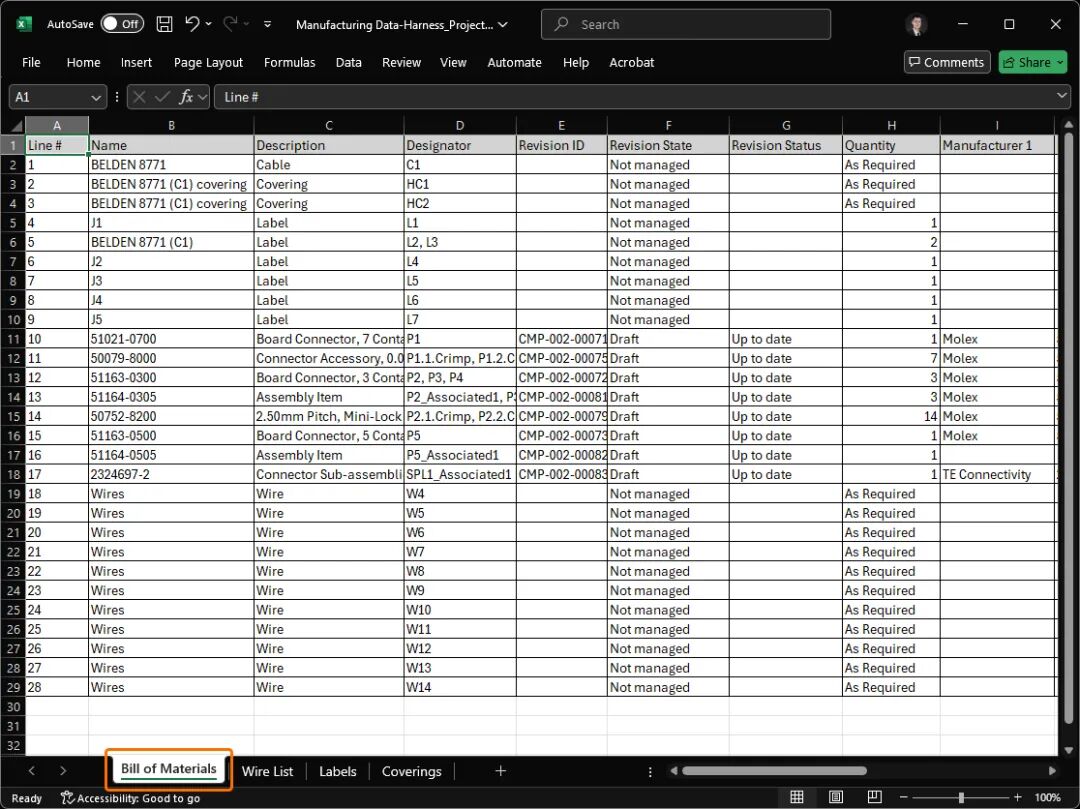Open the Coverings sheet tab
The height and width of the screenshot is (809, 1080).
411,771
